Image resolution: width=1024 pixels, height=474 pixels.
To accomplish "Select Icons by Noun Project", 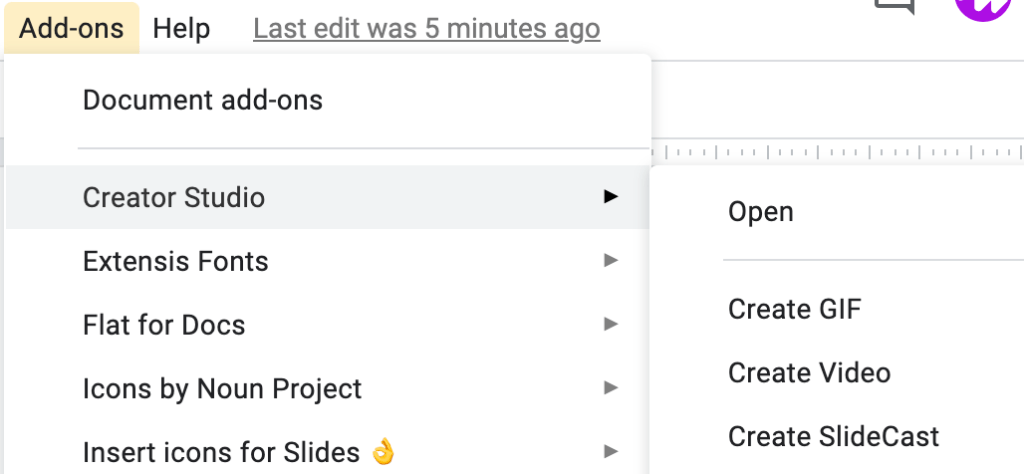I will coord(222,388).
